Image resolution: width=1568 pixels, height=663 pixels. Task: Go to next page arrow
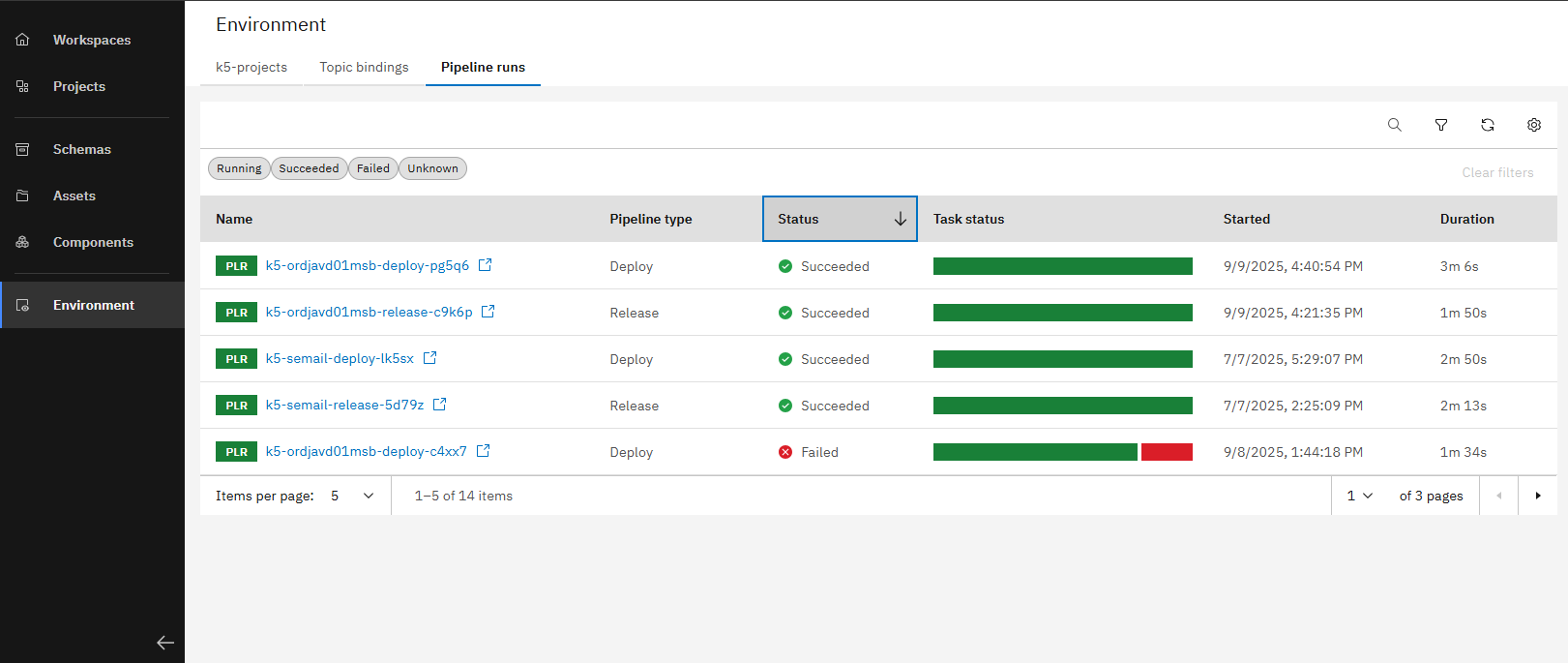click(x=1537, y=496)
